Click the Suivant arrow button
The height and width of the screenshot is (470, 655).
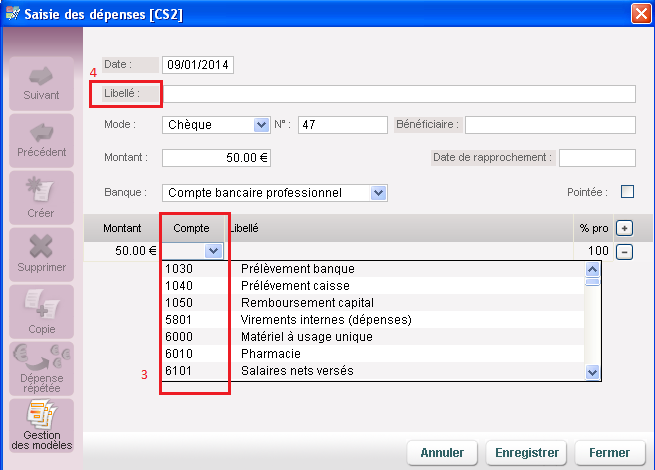pos(41,84)
